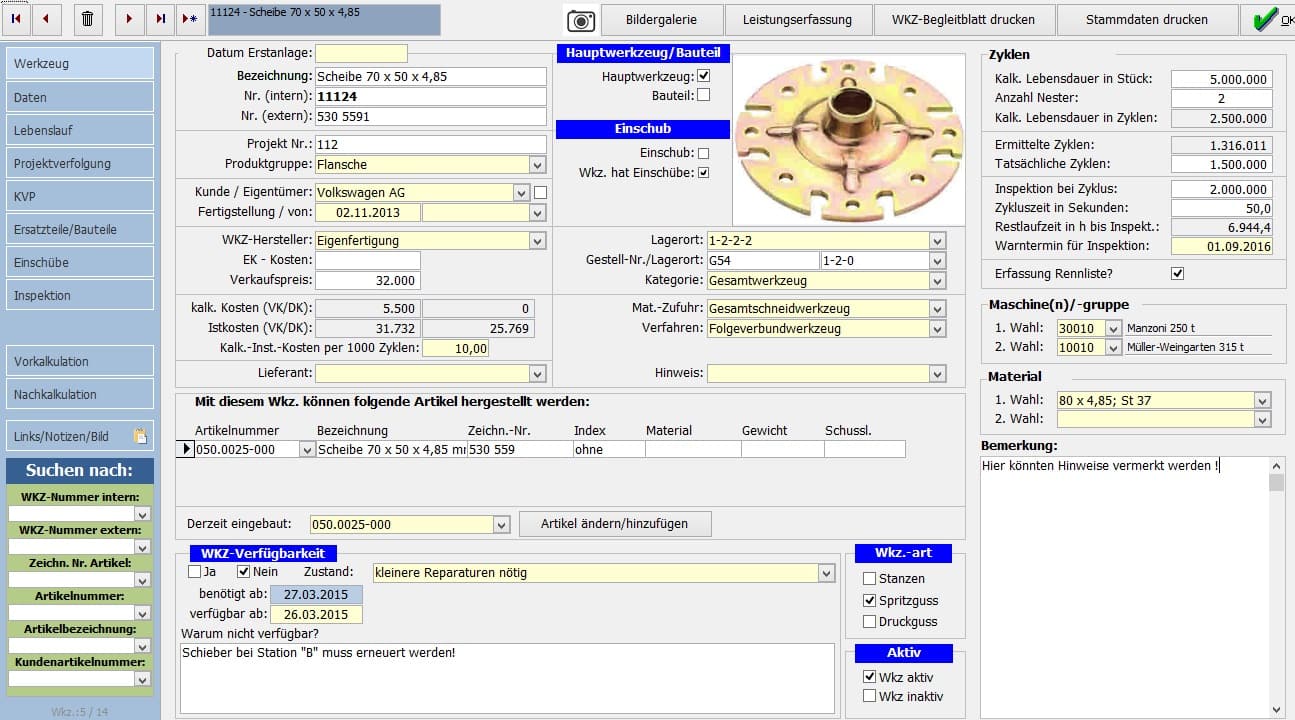Screen dimensions: 1295x720
Task: Jump to the last record
Action: pyautogui.click(x=160, y=18)
